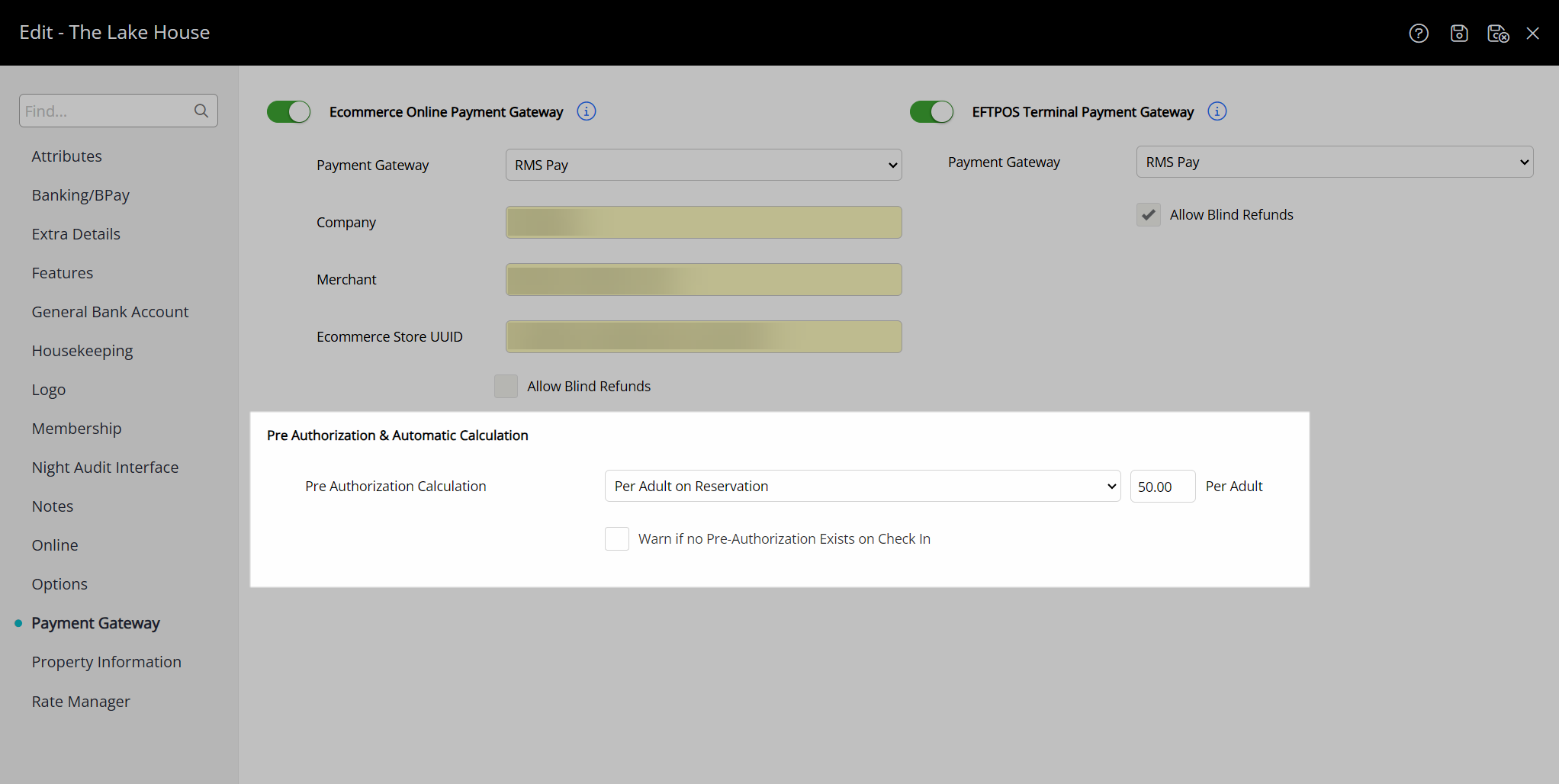Click the 50.00 Per Adult amount field
This screenshot has width=1559, height=784.
coord(1162,487)
